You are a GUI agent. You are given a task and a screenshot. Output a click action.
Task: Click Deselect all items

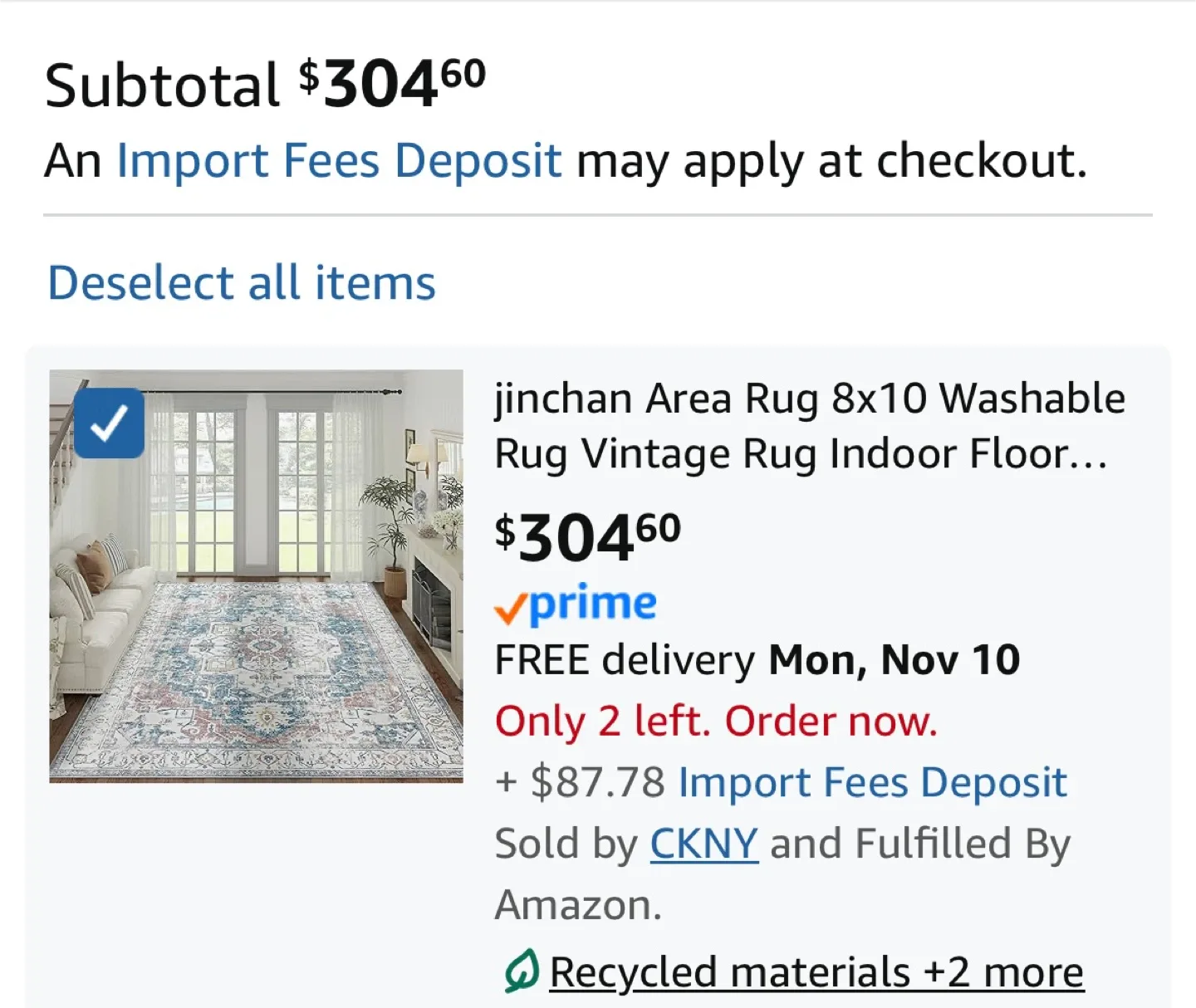[x=241, y=282]
